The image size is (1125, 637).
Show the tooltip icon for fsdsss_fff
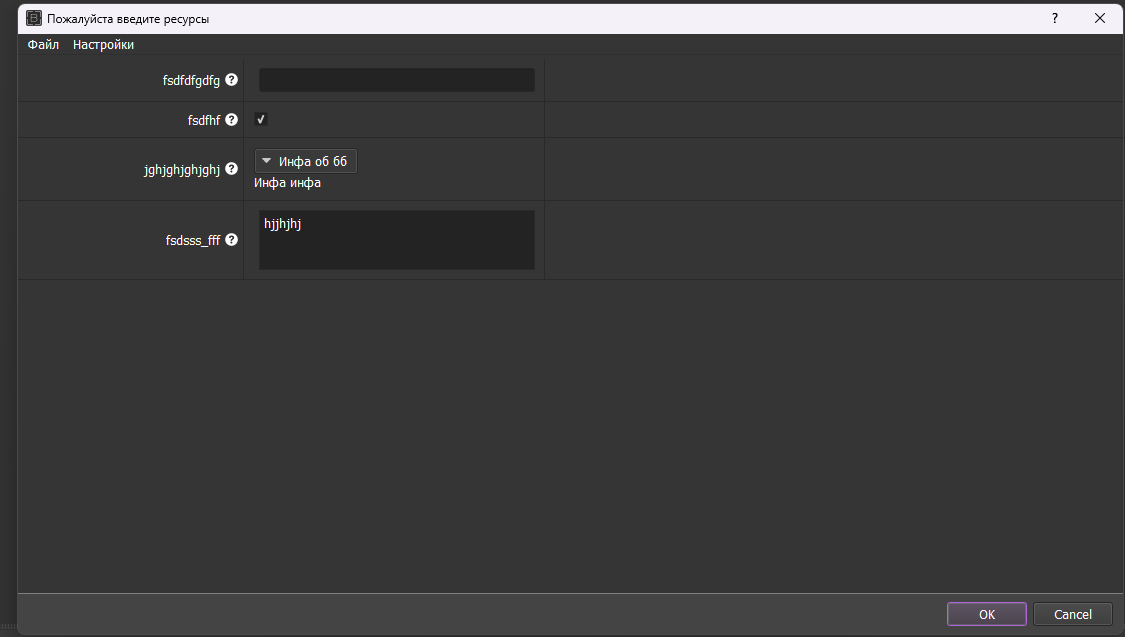231,240
